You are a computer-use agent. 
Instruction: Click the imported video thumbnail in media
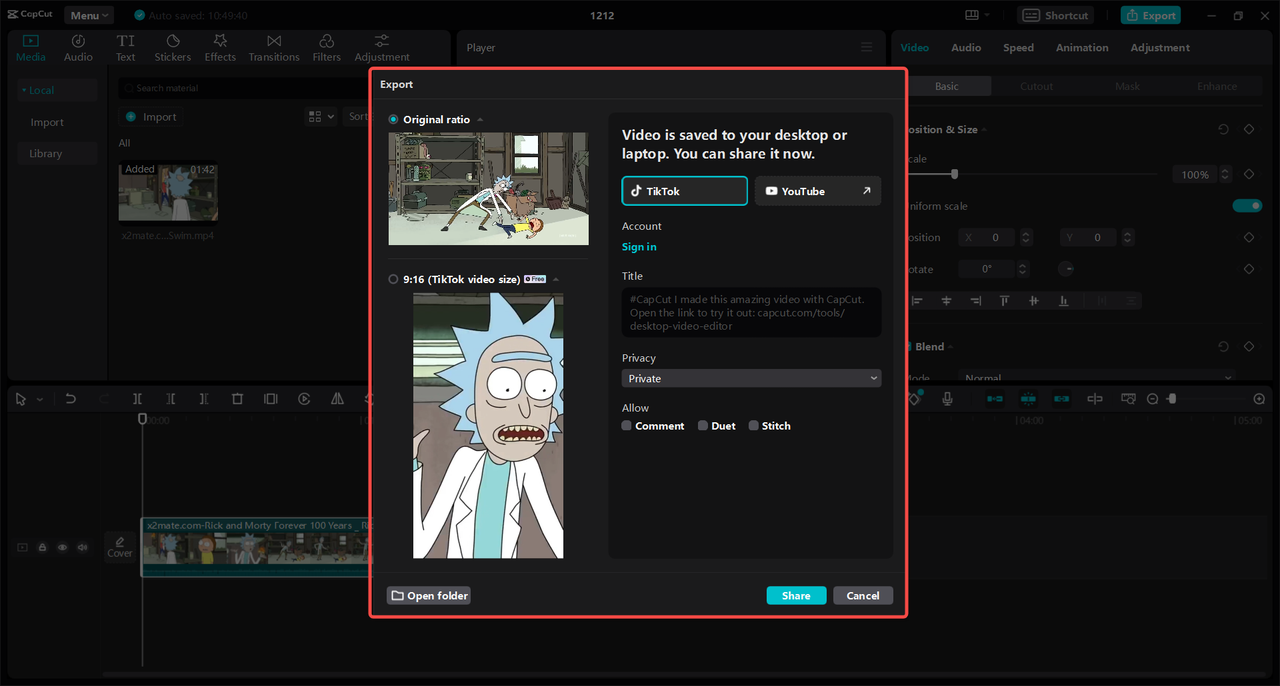click(x=168, y=192)
